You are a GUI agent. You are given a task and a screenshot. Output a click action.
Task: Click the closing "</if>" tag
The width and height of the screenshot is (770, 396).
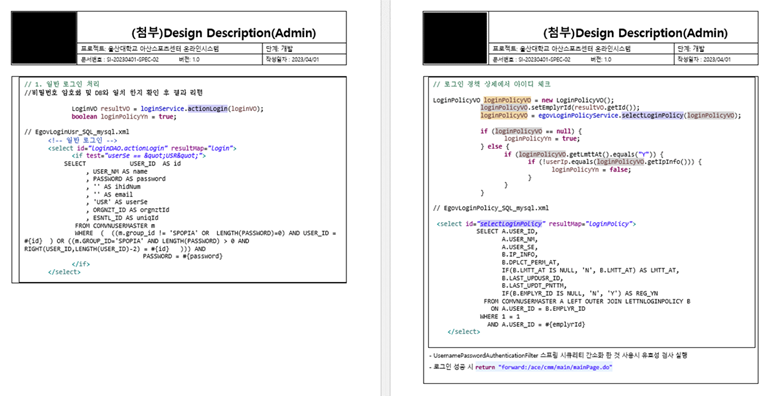[81, 264]
